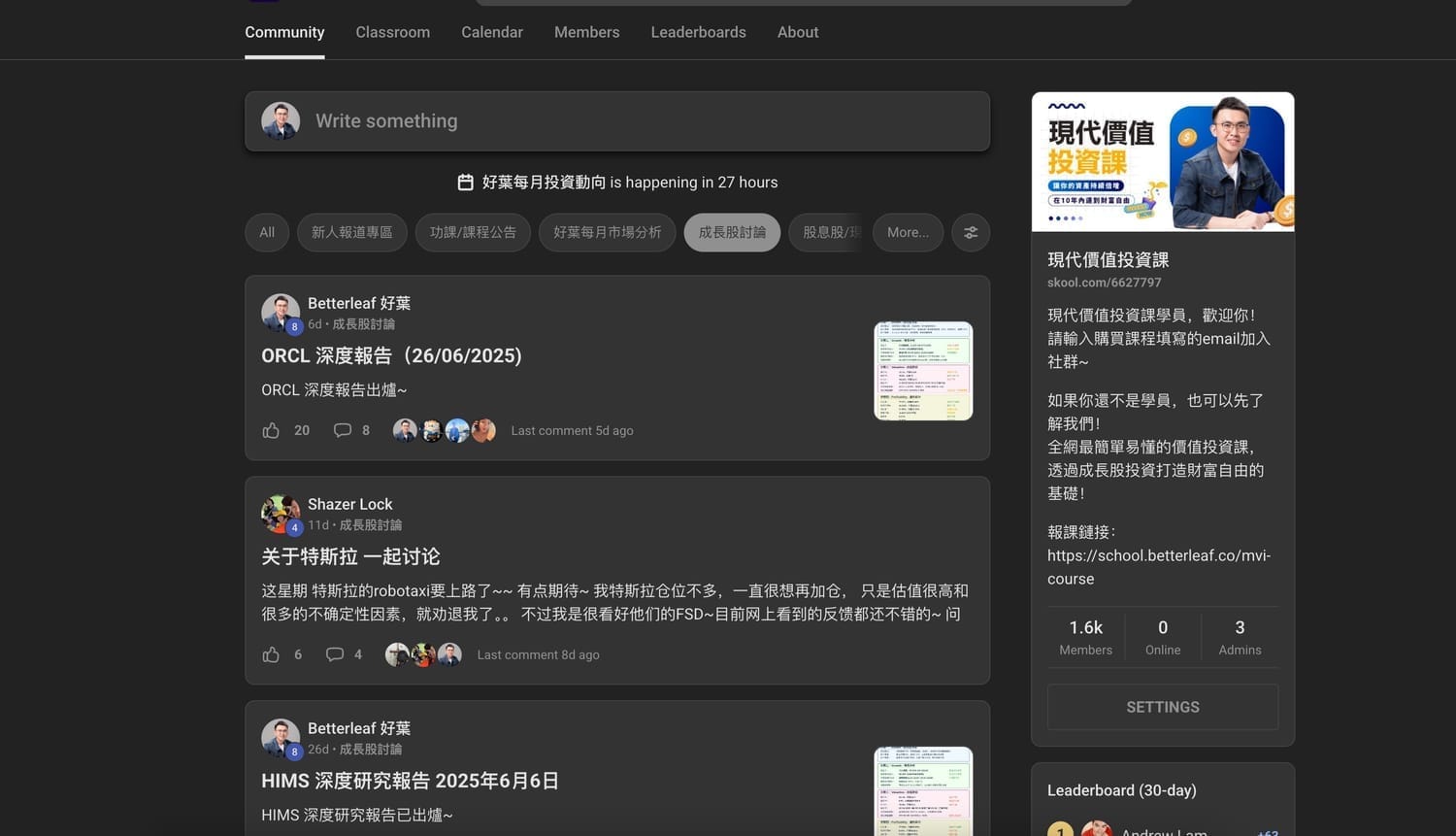Open the HIMS report thumbnail image

tap(923, 791)
